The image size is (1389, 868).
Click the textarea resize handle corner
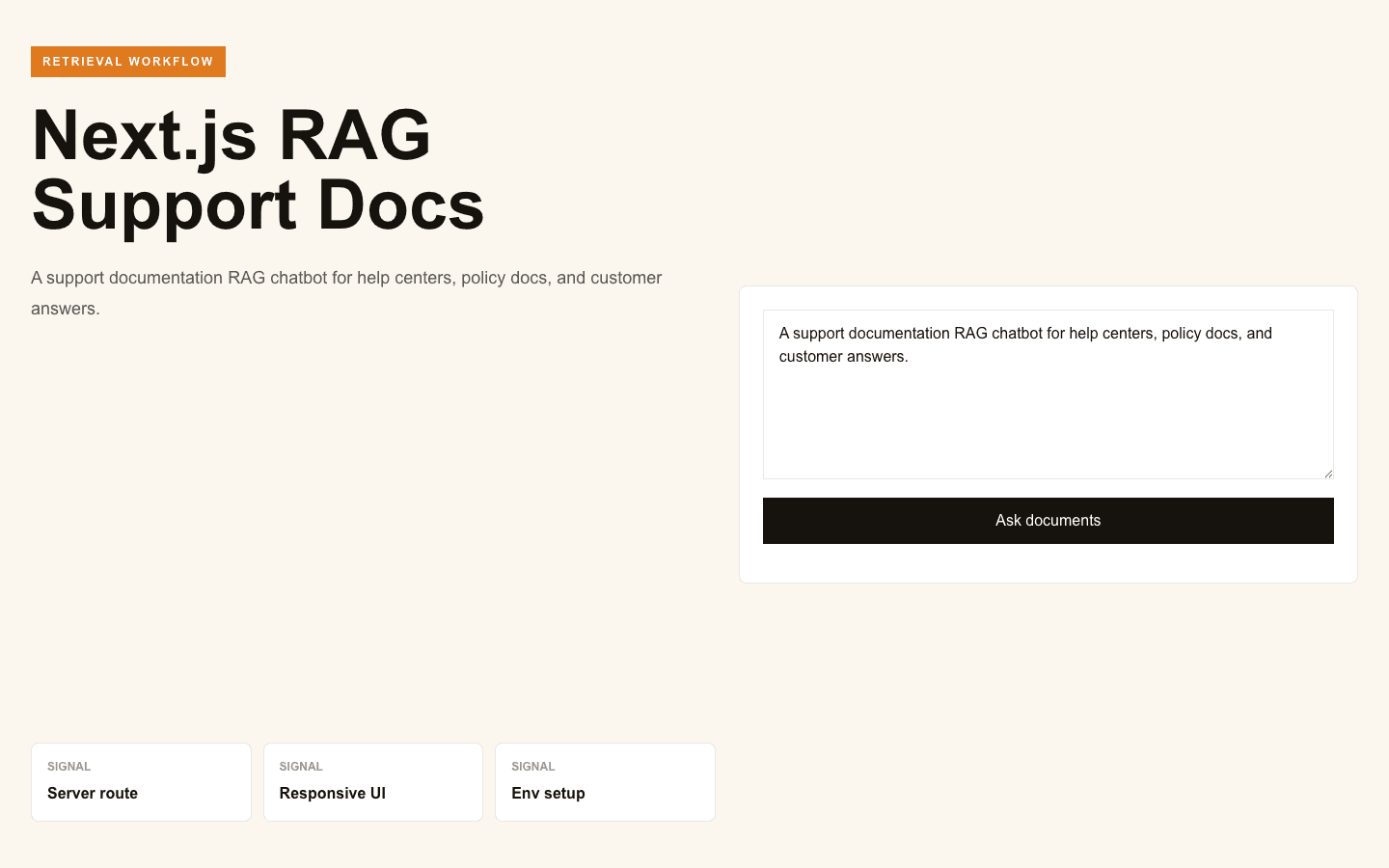[x=1328, y=474]
